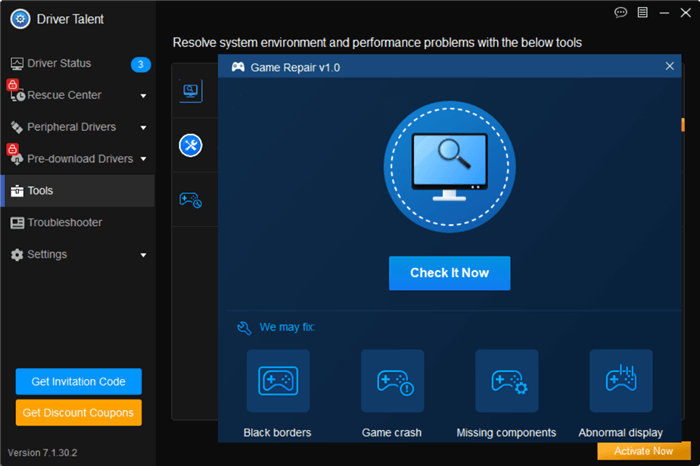Click the Driver Status monitor icon
Image resolution: width=700 pixels, height=466 pixels.
17,64
